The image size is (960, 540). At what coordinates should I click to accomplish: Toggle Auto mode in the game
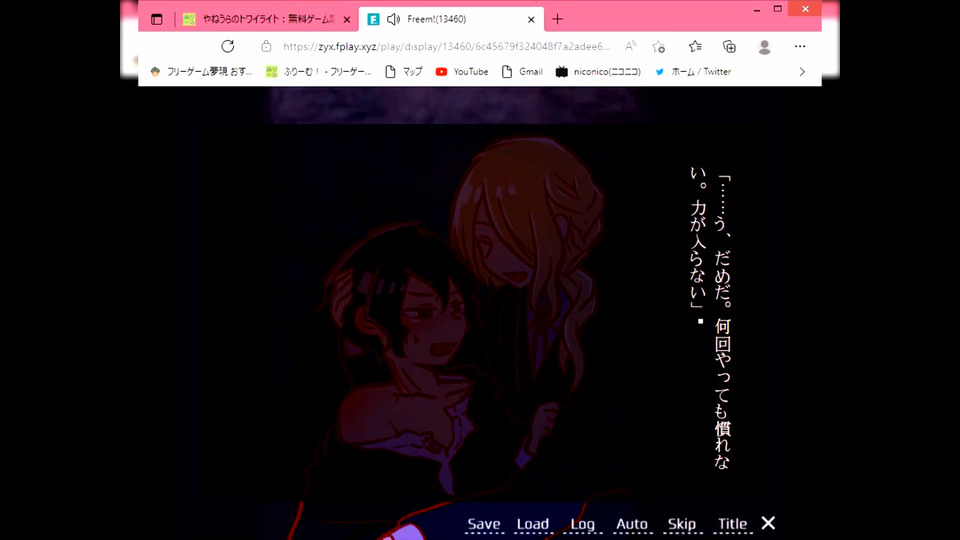631,524
